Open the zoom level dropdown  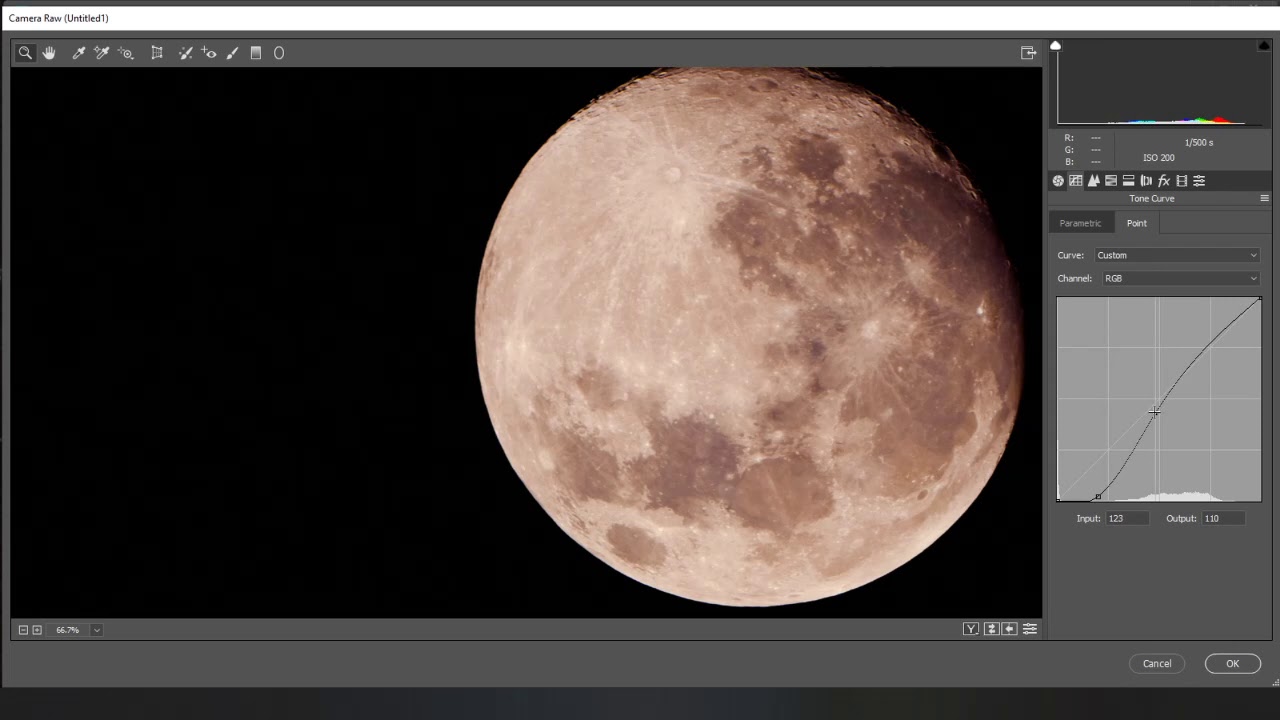[x=96, y=630]
